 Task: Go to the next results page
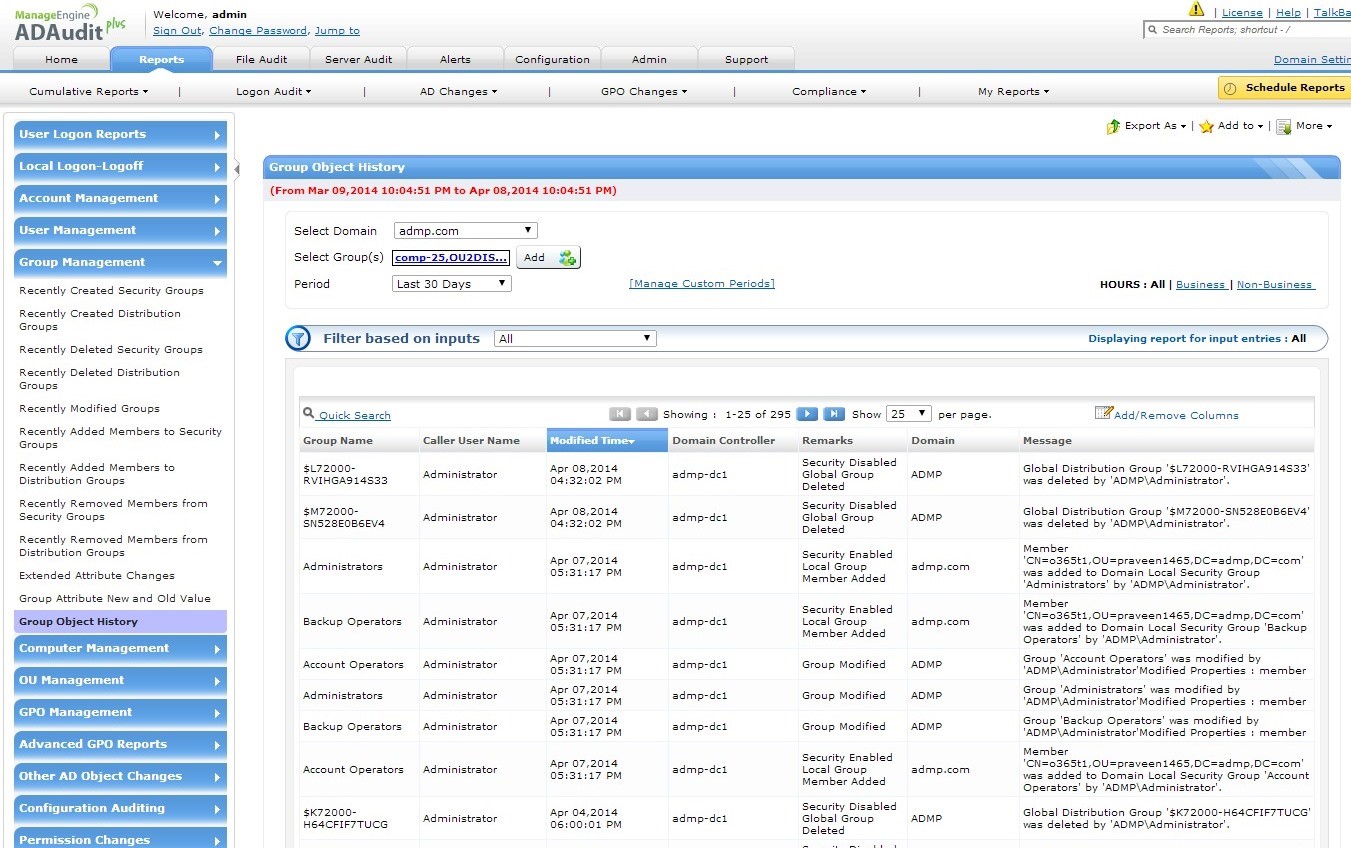[807, 414]
